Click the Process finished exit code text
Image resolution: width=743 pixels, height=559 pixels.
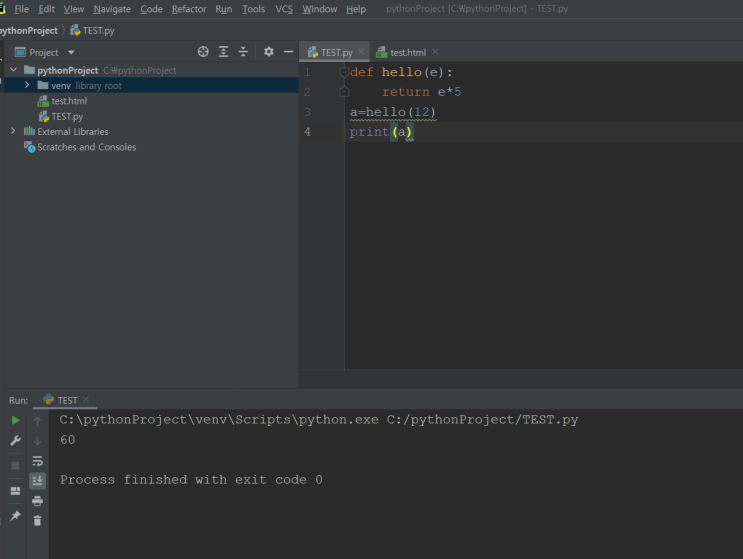click(x=191, y=480)
